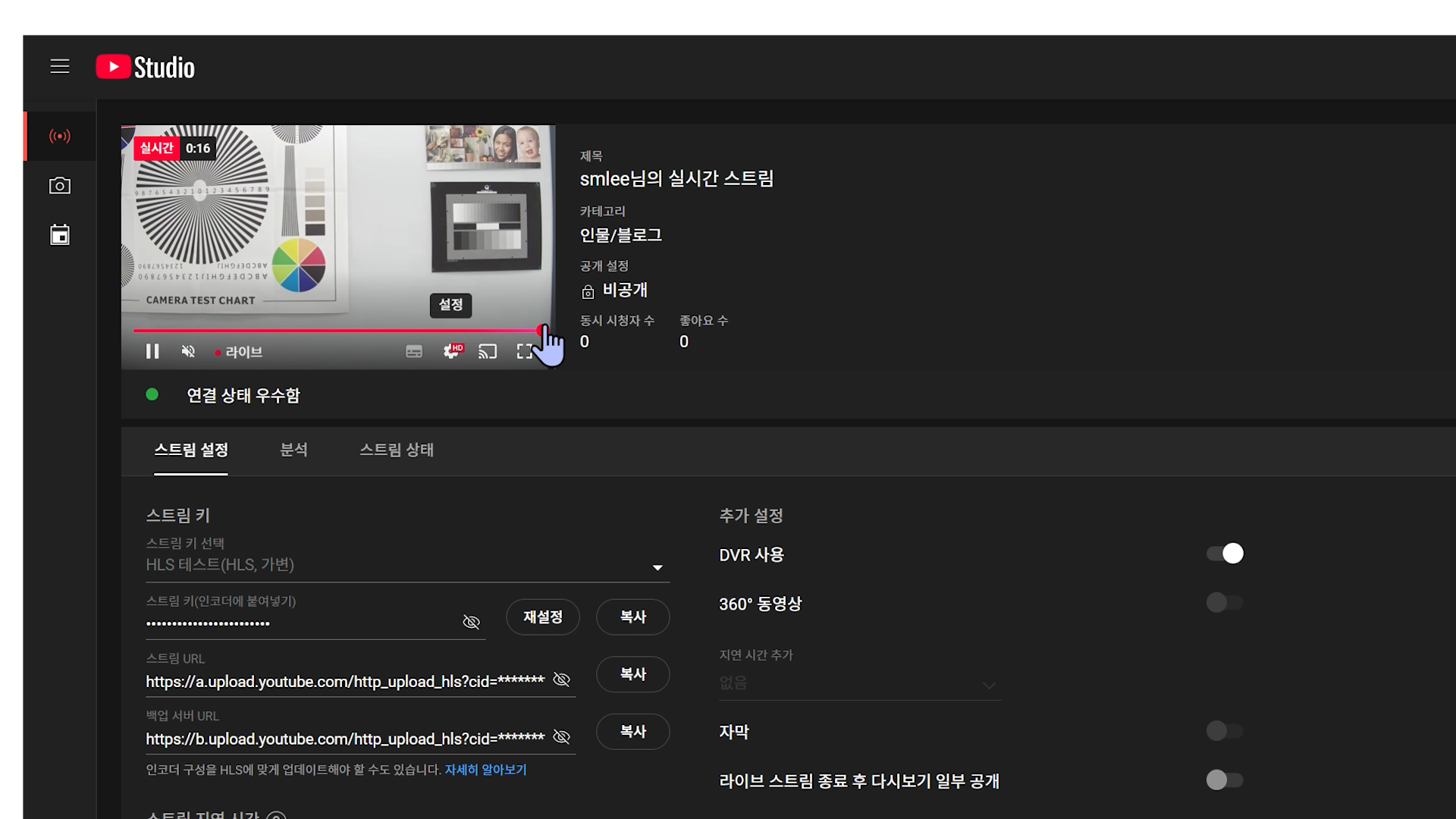Viewport: 1456px width, 819px height.
Task: Switch to the 스트림 상태 tab
Action: (396, 450)
